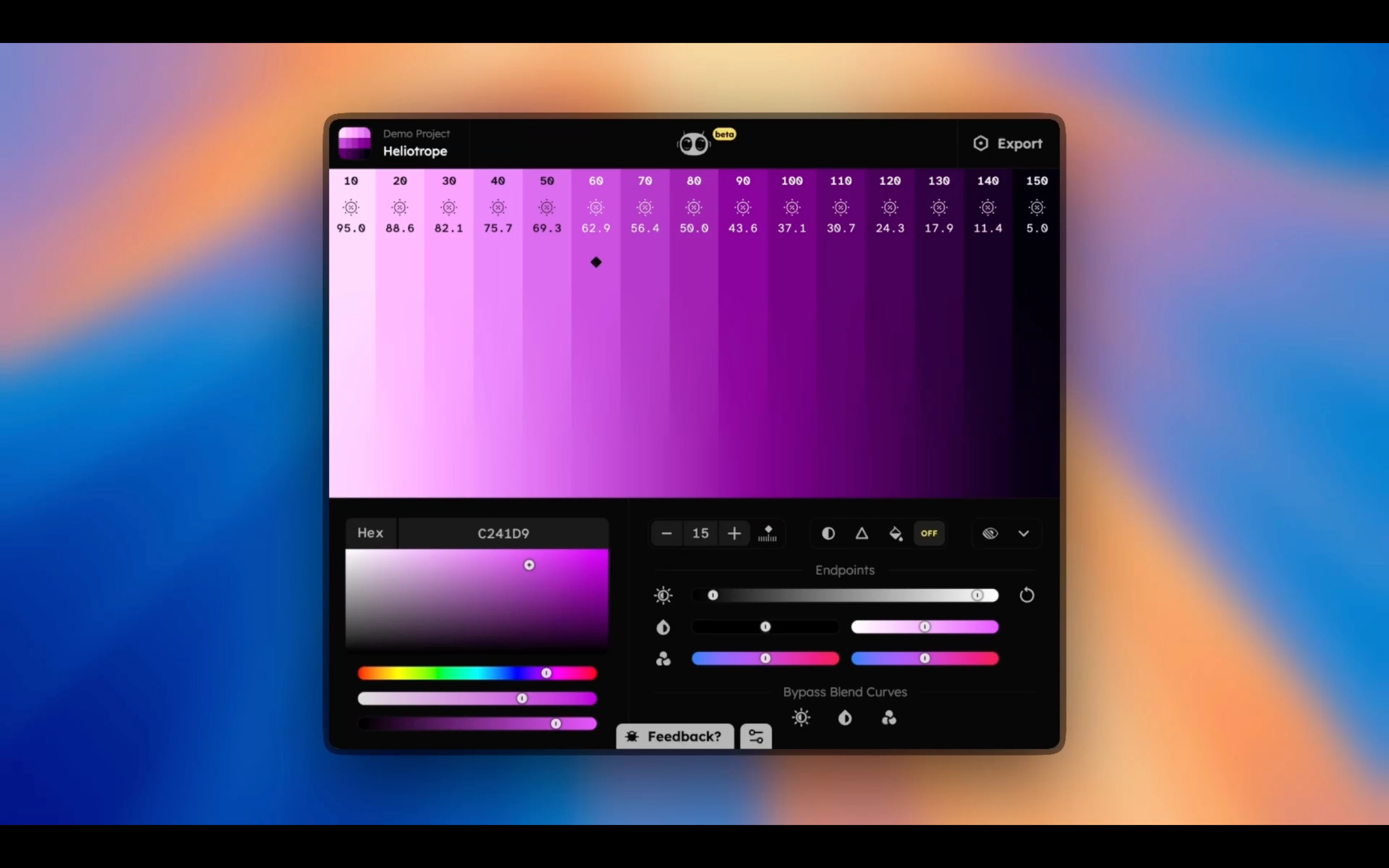The height and width of the screenshot is (868, 1389).
Task: Toggle the OFF switch
Action: point(928,533)
